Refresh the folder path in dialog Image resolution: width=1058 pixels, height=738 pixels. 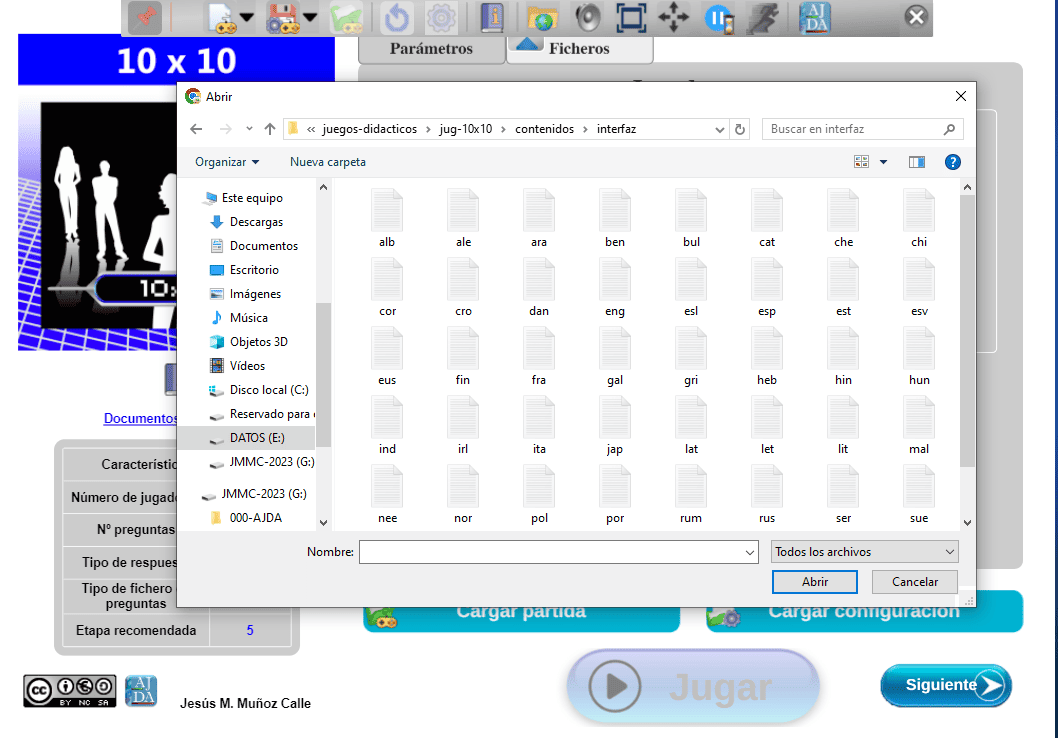pyautogui.click(x=740, y=129)
